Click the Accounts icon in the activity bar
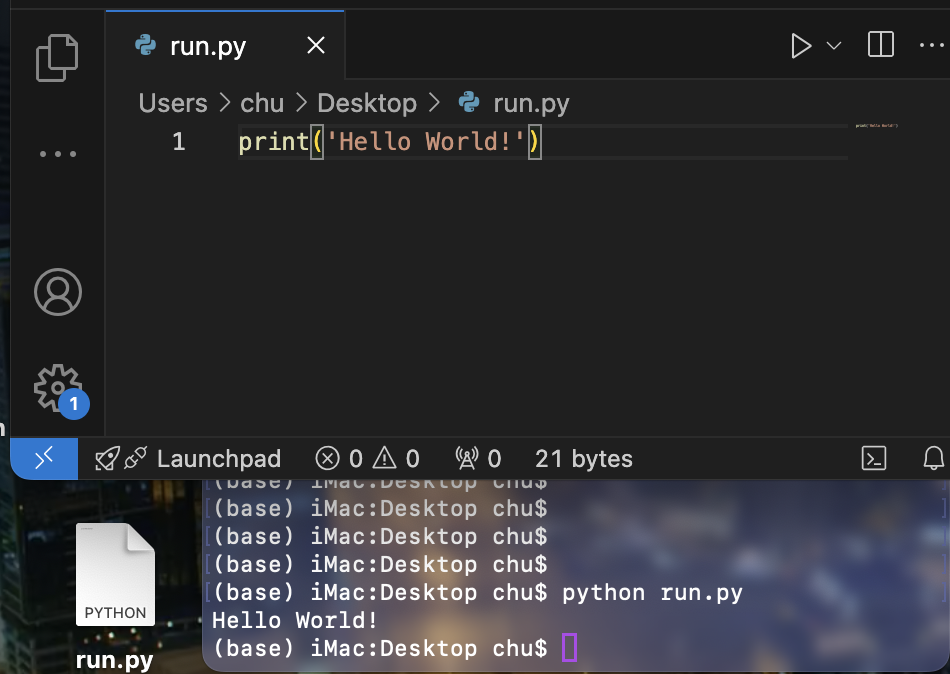 tap(57, 292)
